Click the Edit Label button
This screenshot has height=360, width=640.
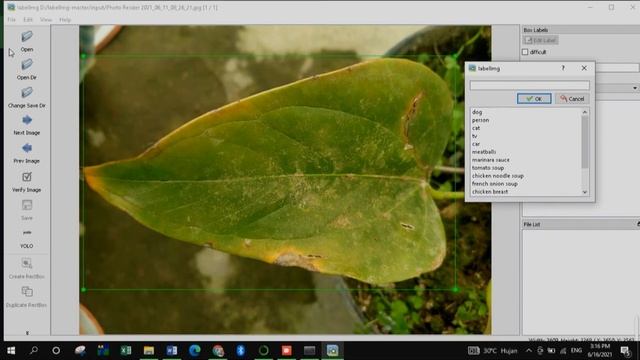point(540,40)
